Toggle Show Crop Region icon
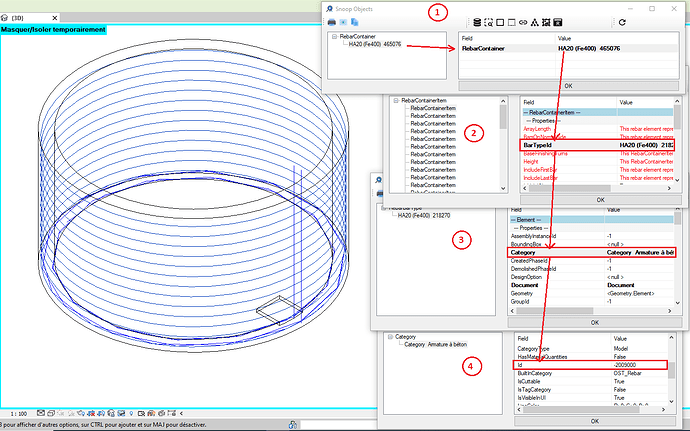Screen dimensions: 690x431 tap(101, 413)
